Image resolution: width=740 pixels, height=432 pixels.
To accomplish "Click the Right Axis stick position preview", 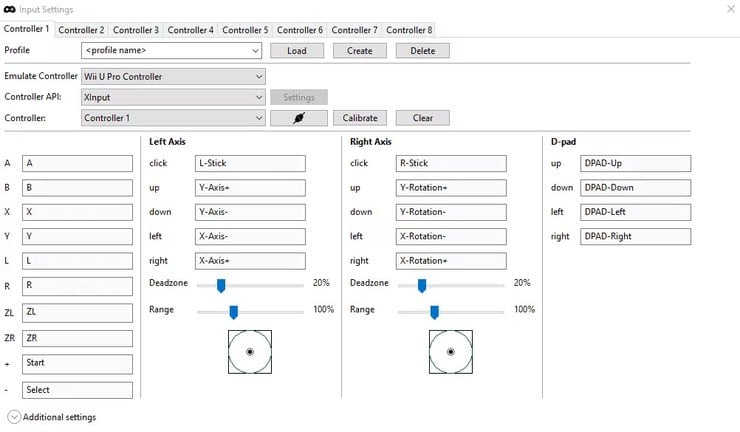I will coord(451,352).
